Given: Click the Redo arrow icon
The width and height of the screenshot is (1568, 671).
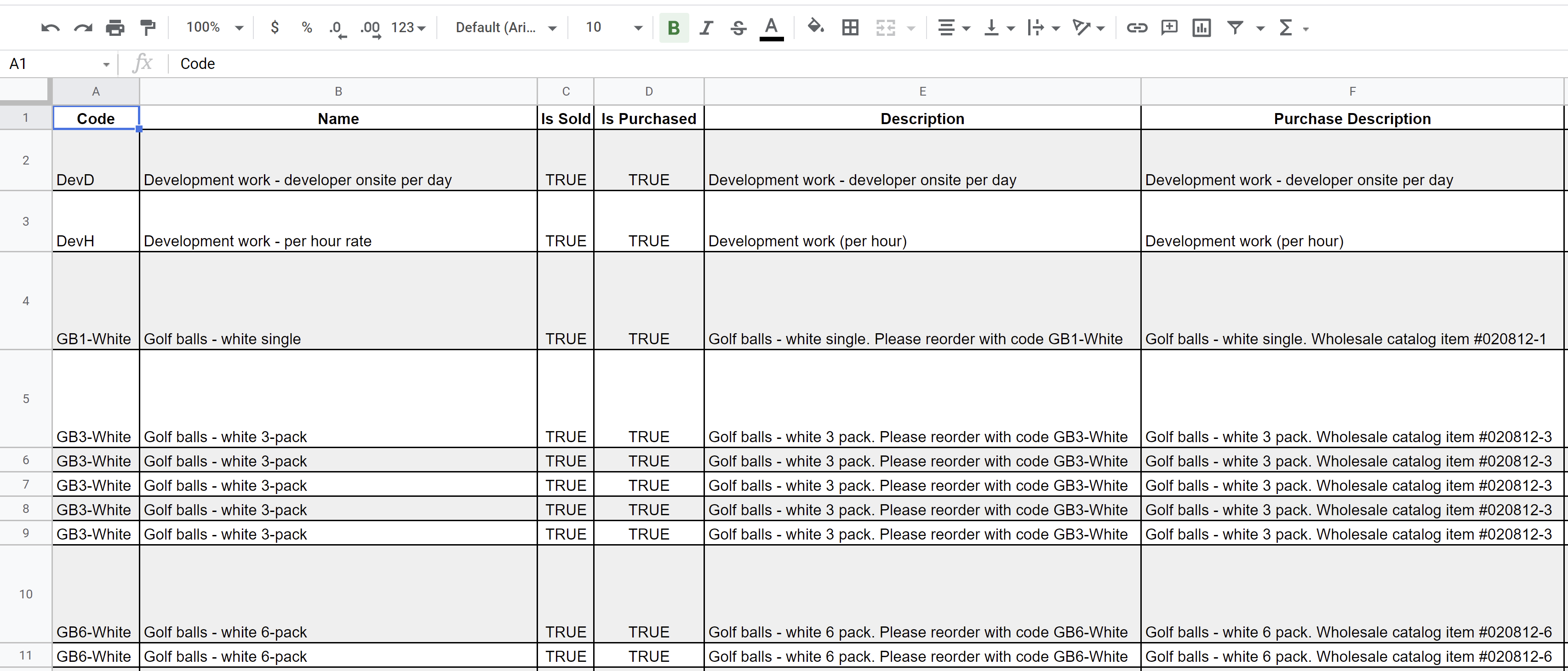Looking at the screenshot, I should click(x=82, y=28).
